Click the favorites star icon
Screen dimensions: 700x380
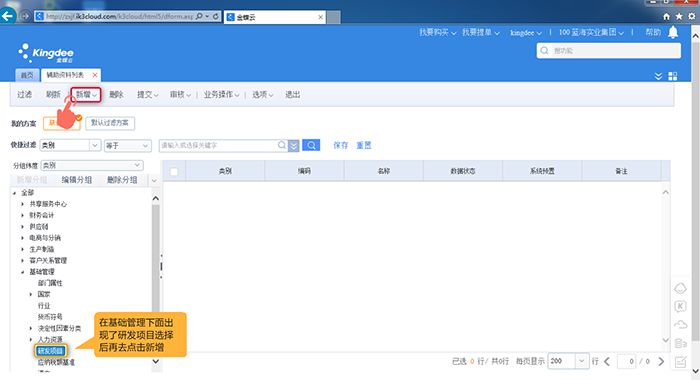679,17
